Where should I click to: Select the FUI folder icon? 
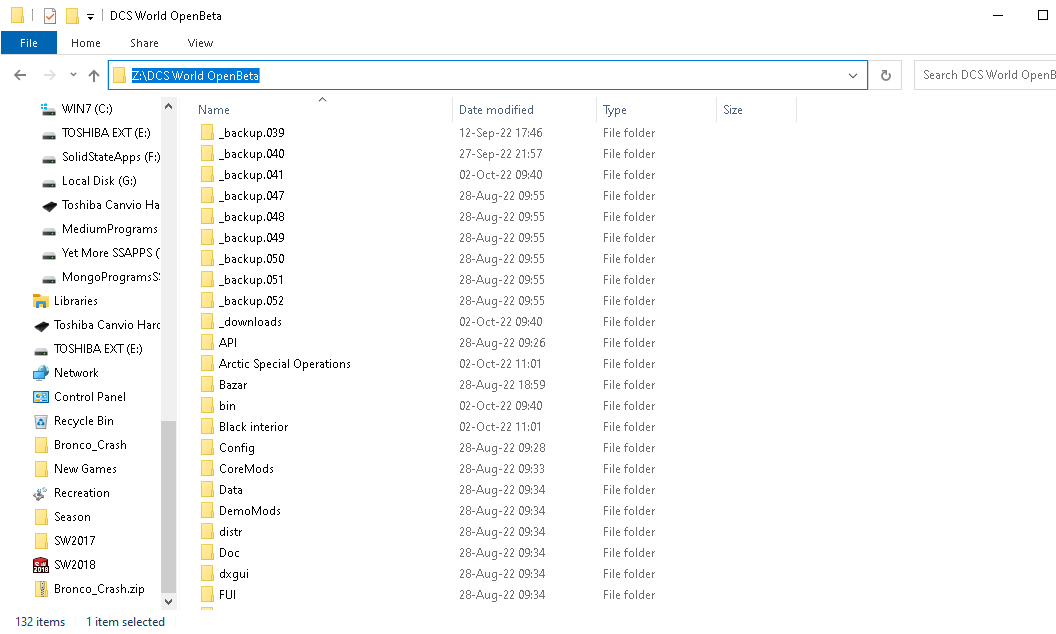pyautogui.click(x=207, y=594)
